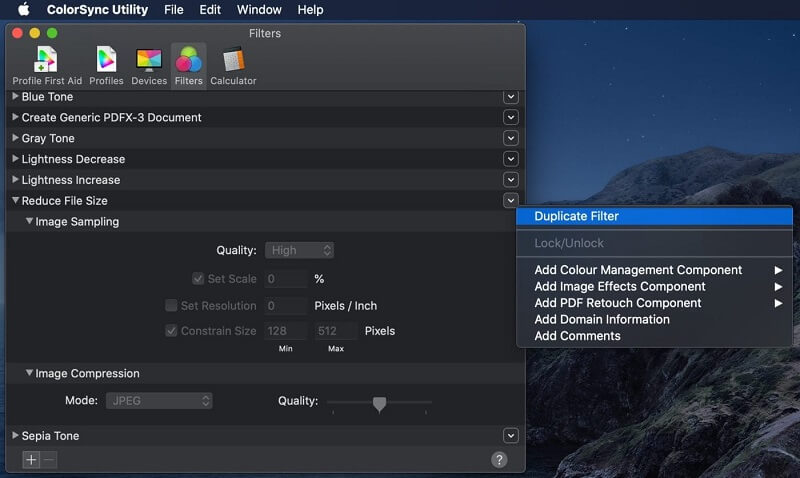Expand the Sepia Tone filter triangle
The image size is (800, 478).
(15, 436)
